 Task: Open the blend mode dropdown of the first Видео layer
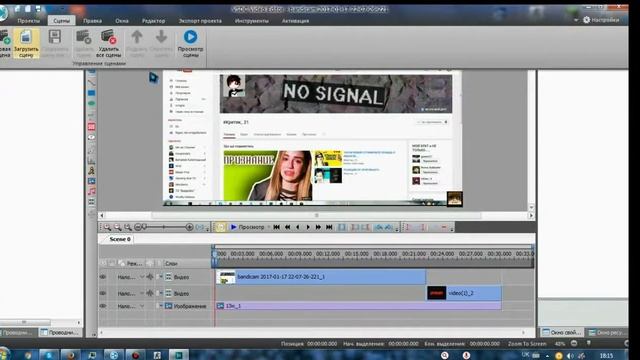tap(142, 277)
